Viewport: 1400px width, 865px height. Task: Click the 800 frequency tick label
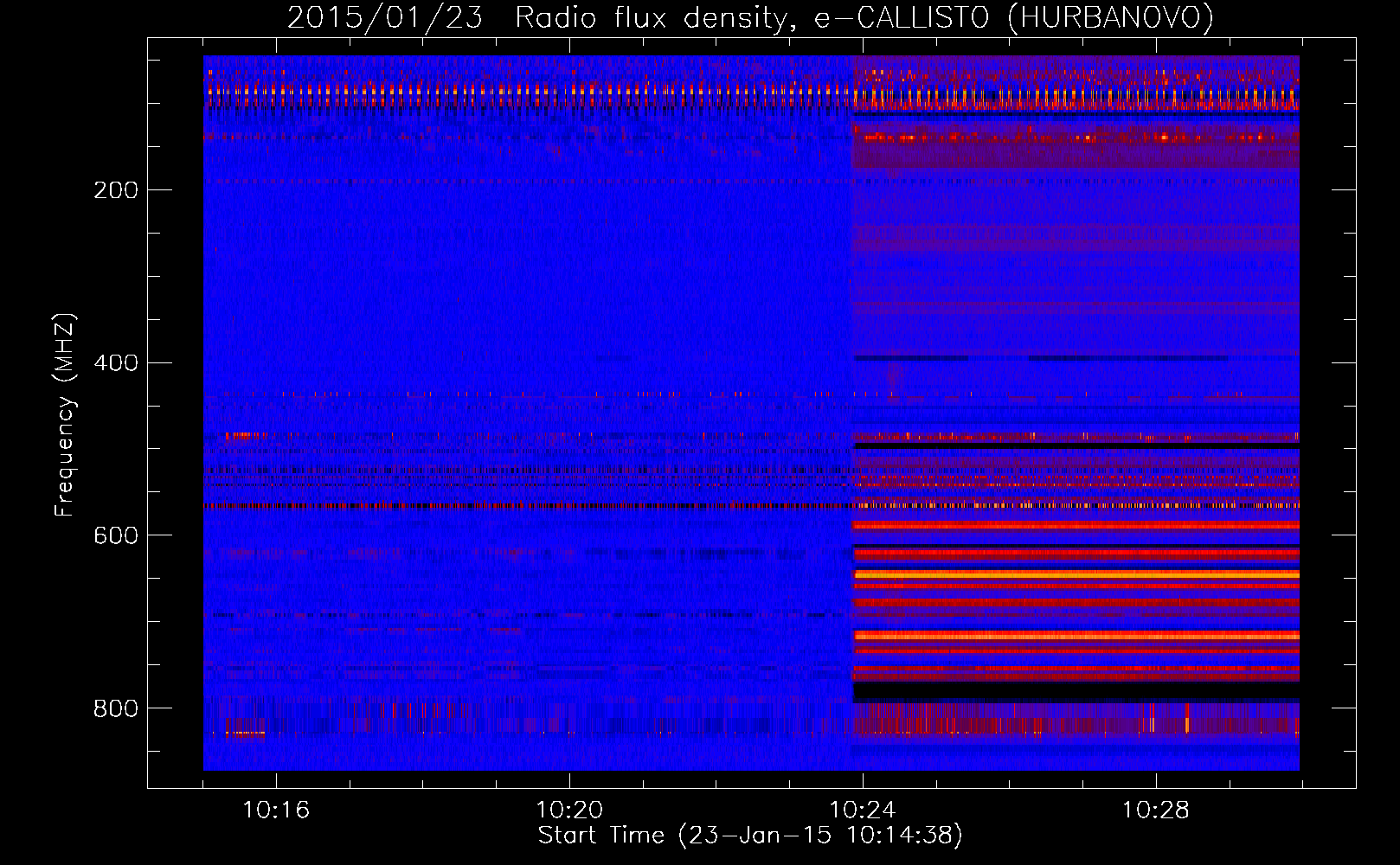116,708
